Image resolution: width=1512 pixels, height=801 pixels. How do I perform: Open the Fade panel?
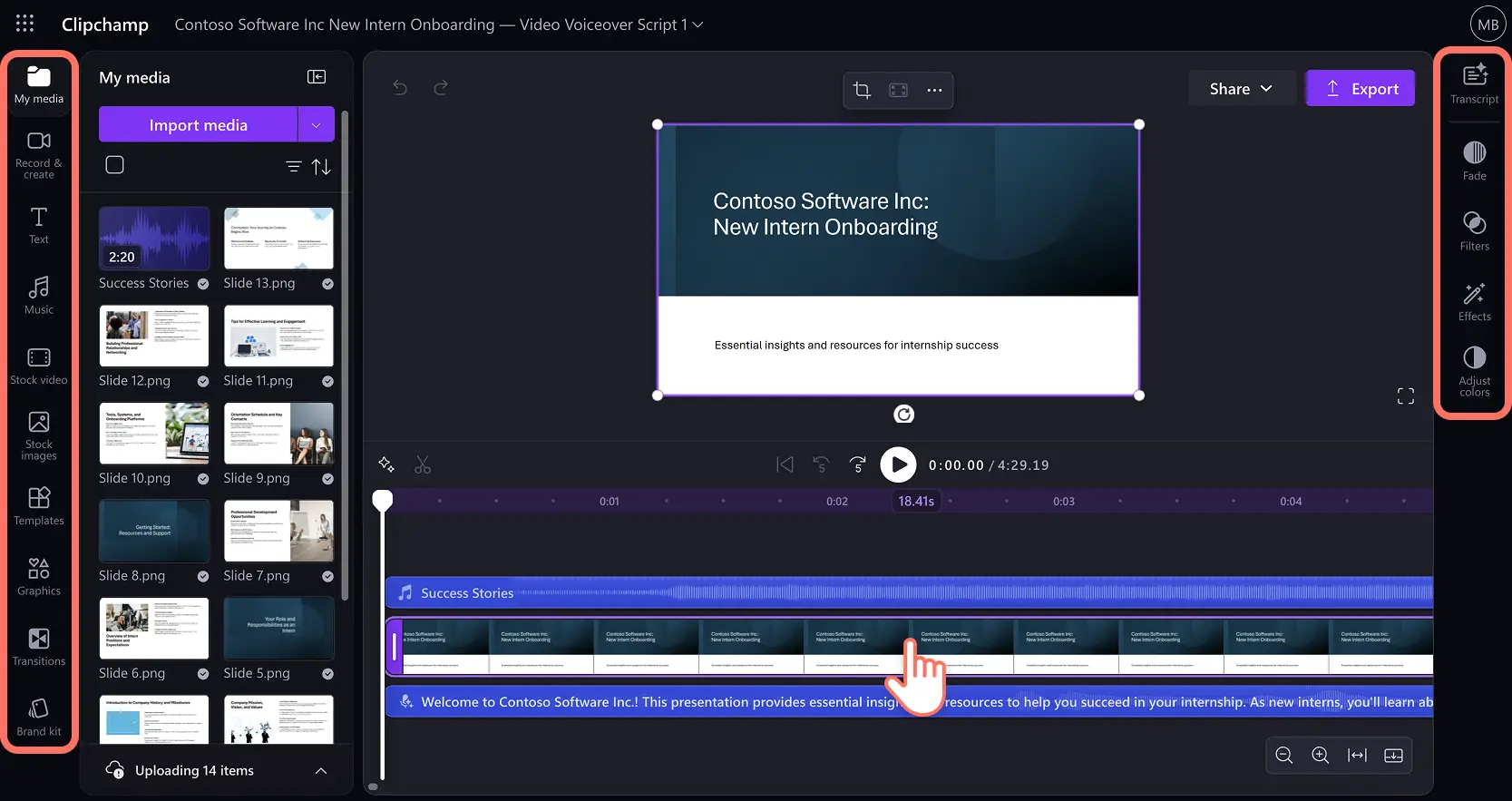point(1474,161)
